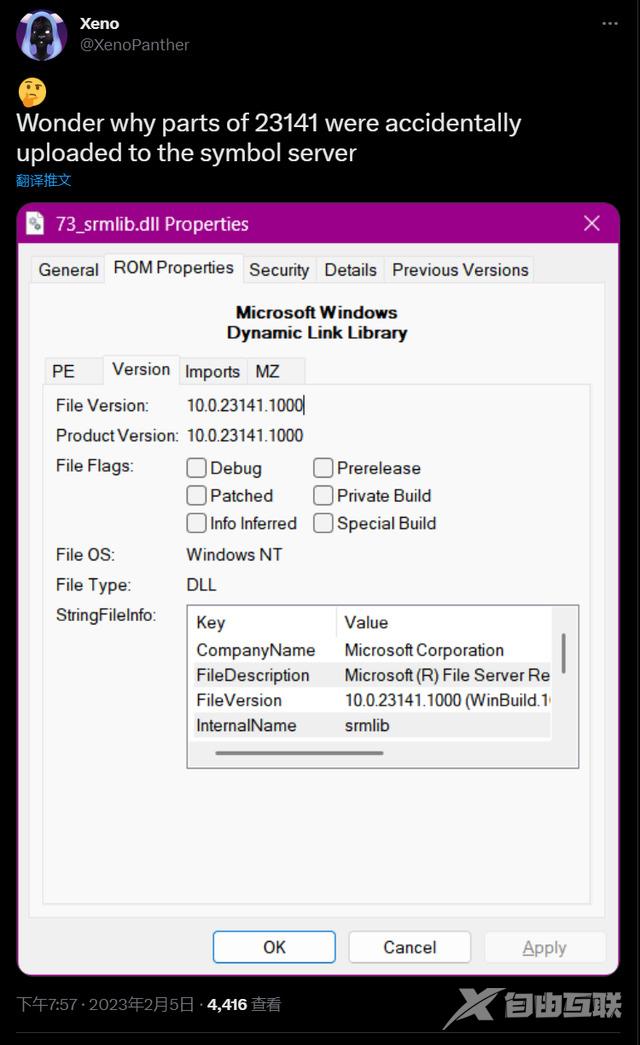Select the Version sub-tab
Screen dimensions: 640x1045
141,369
